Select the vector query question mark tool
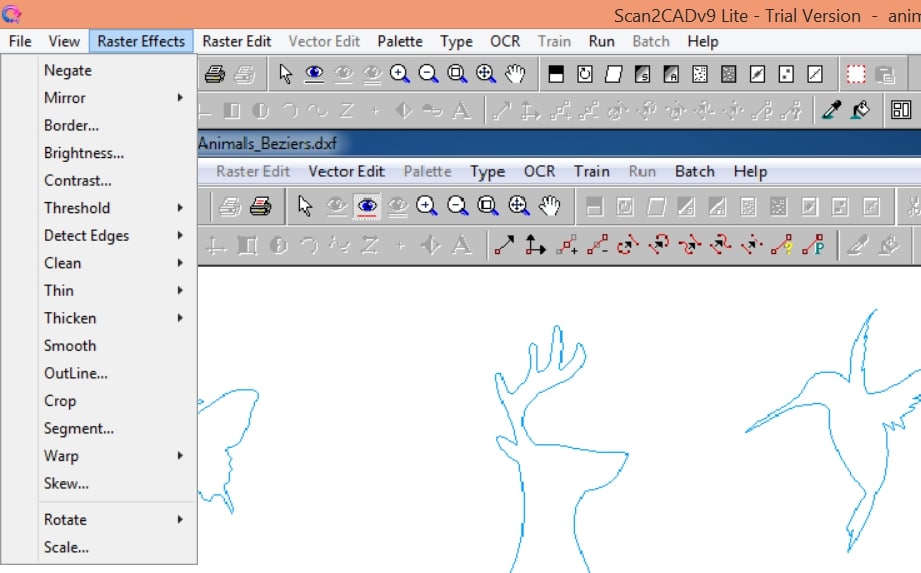Image resolution: width=921 pixels, height=573 pixels. tap(782, 245)
